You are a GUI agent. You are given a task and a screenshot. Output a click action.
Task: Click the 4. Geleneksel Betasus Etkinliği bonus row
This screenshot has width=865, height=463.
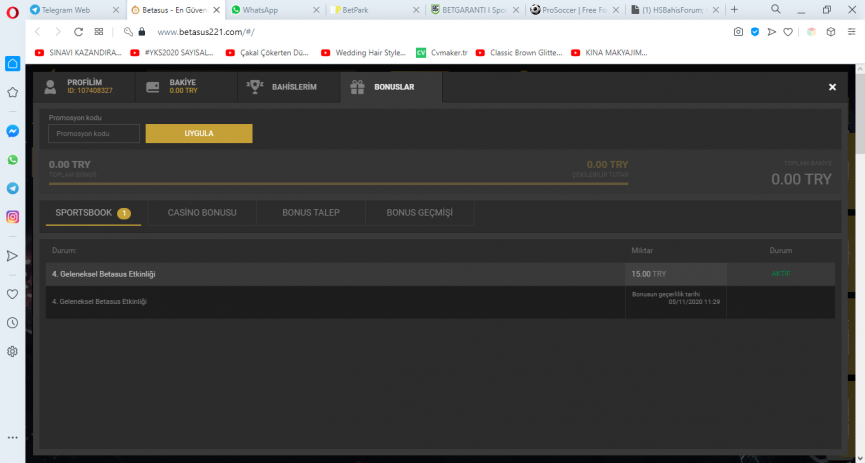coord(440,274)
